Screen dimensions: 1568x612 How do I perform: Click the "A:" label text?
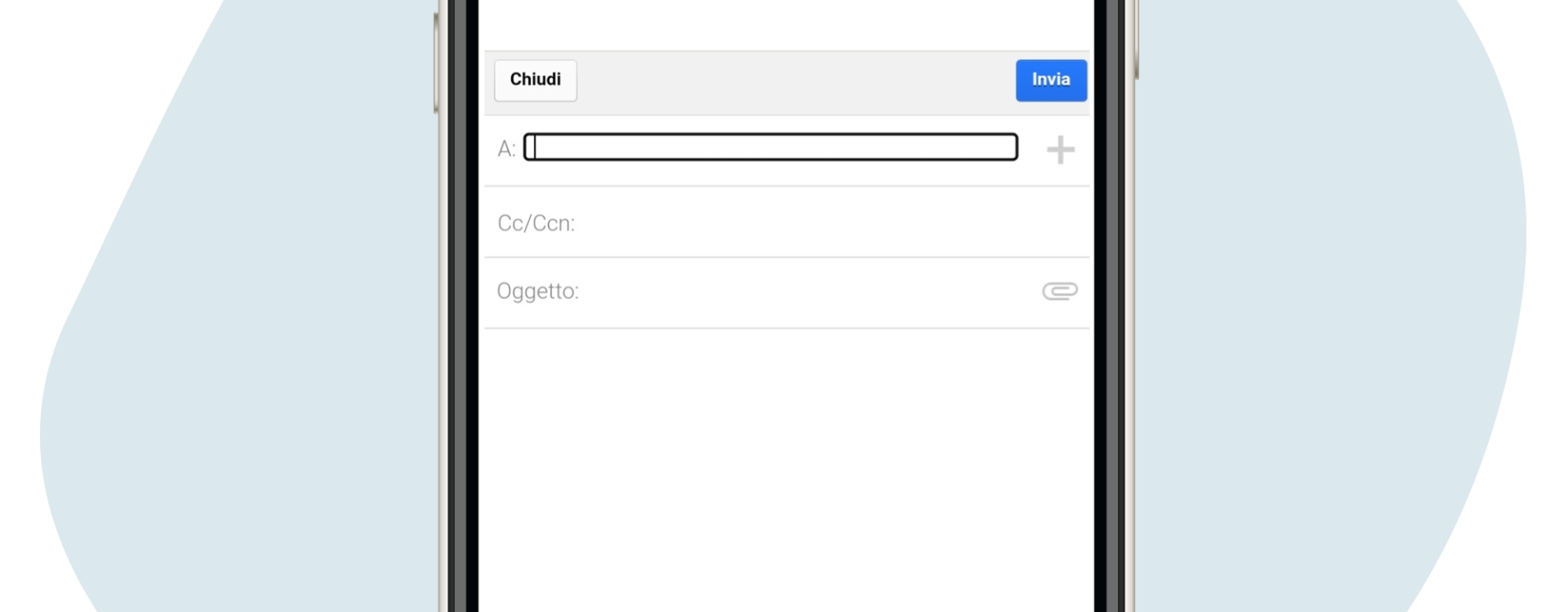(506, 149)
